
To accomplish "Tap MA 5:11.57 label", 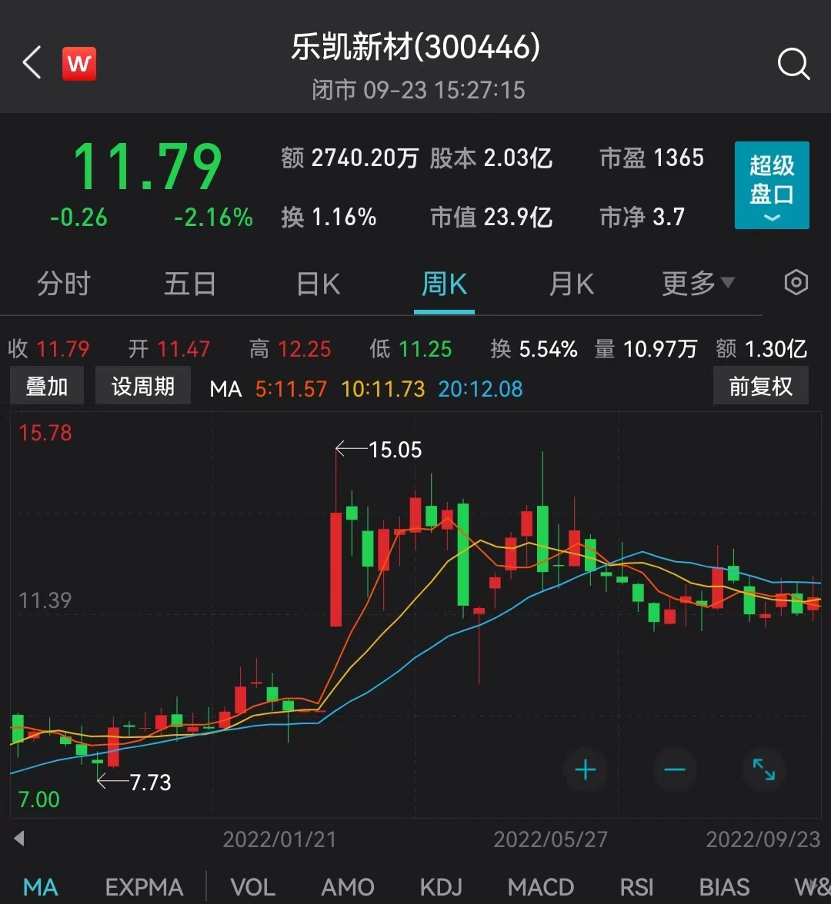I will point(291,389).
